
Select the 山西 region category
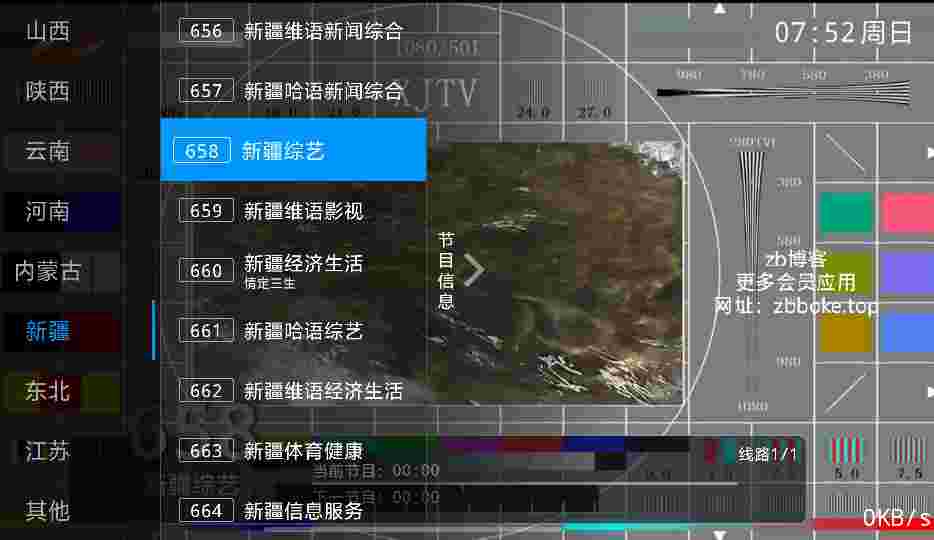[48, 31]
